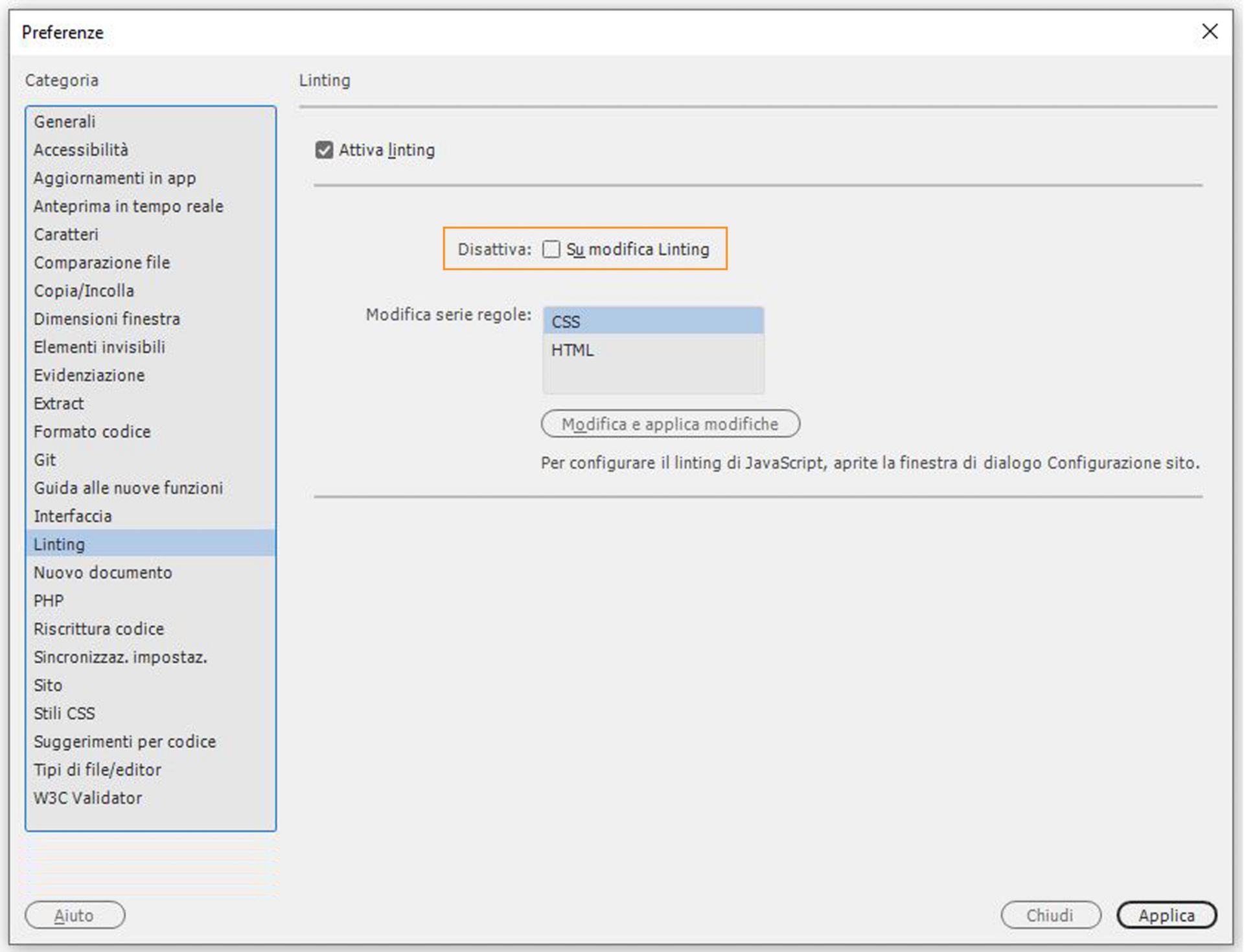Select CSS in rule set list
The width and height of the screenshot is (1244, 952).
[652, 322]
